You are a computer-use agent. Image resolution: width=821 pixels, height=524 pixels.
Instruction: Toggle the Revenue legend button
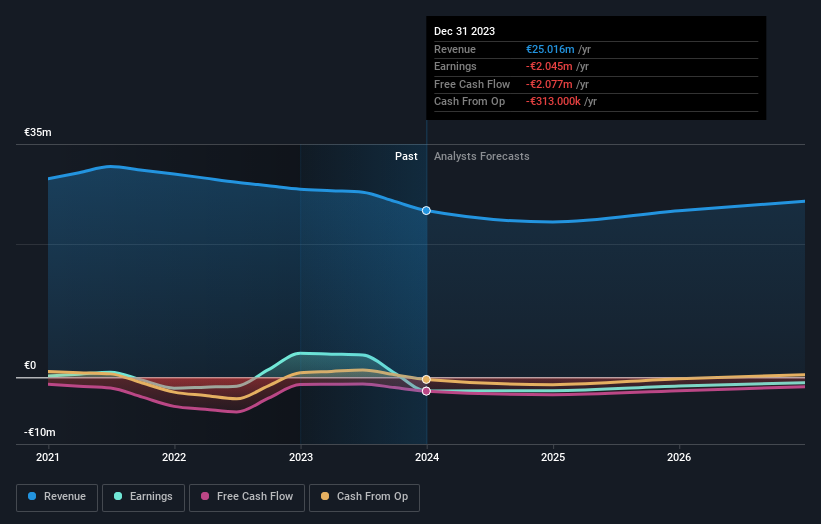57,497
